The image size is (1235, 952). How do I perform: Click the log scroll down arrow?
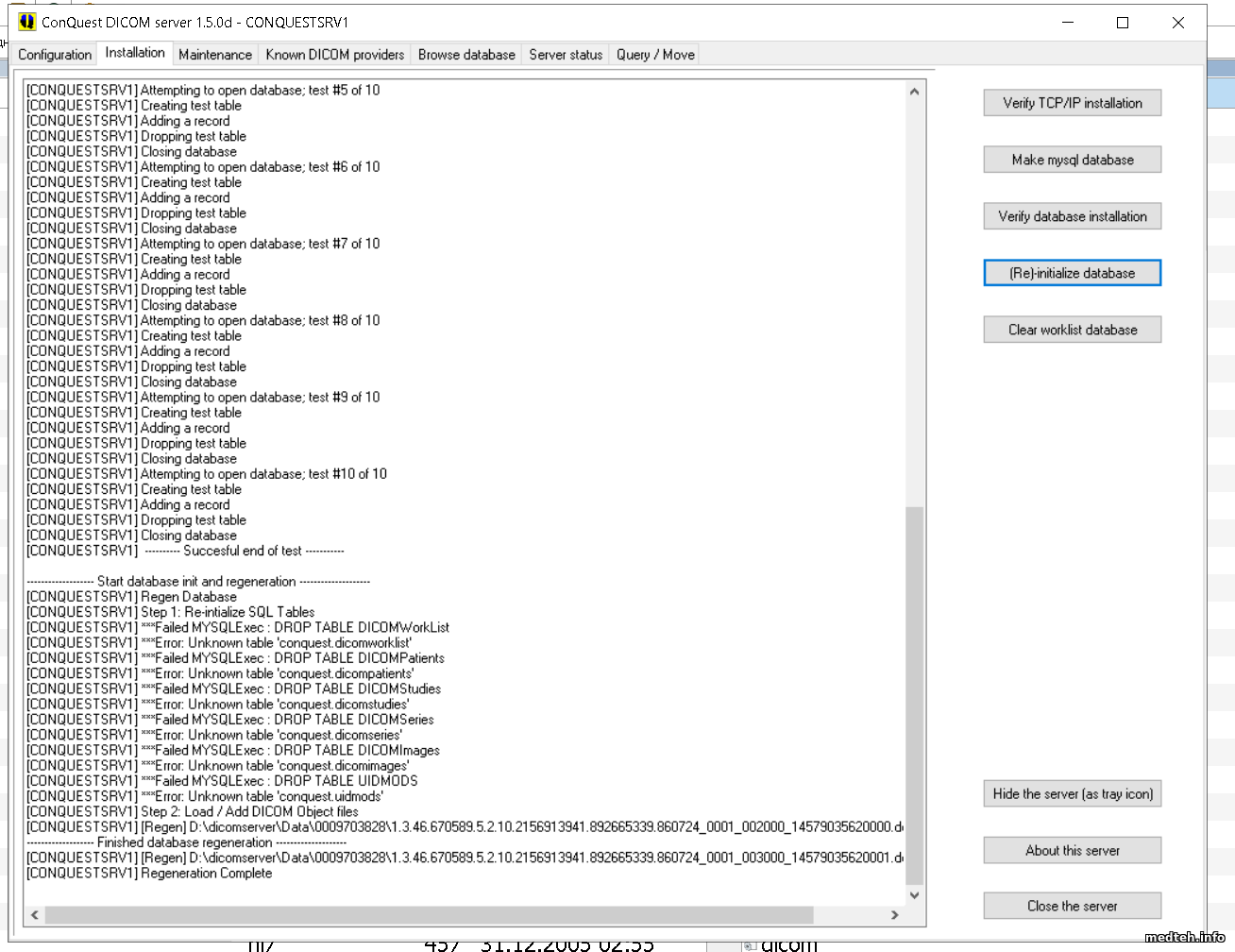coord(914,895)
